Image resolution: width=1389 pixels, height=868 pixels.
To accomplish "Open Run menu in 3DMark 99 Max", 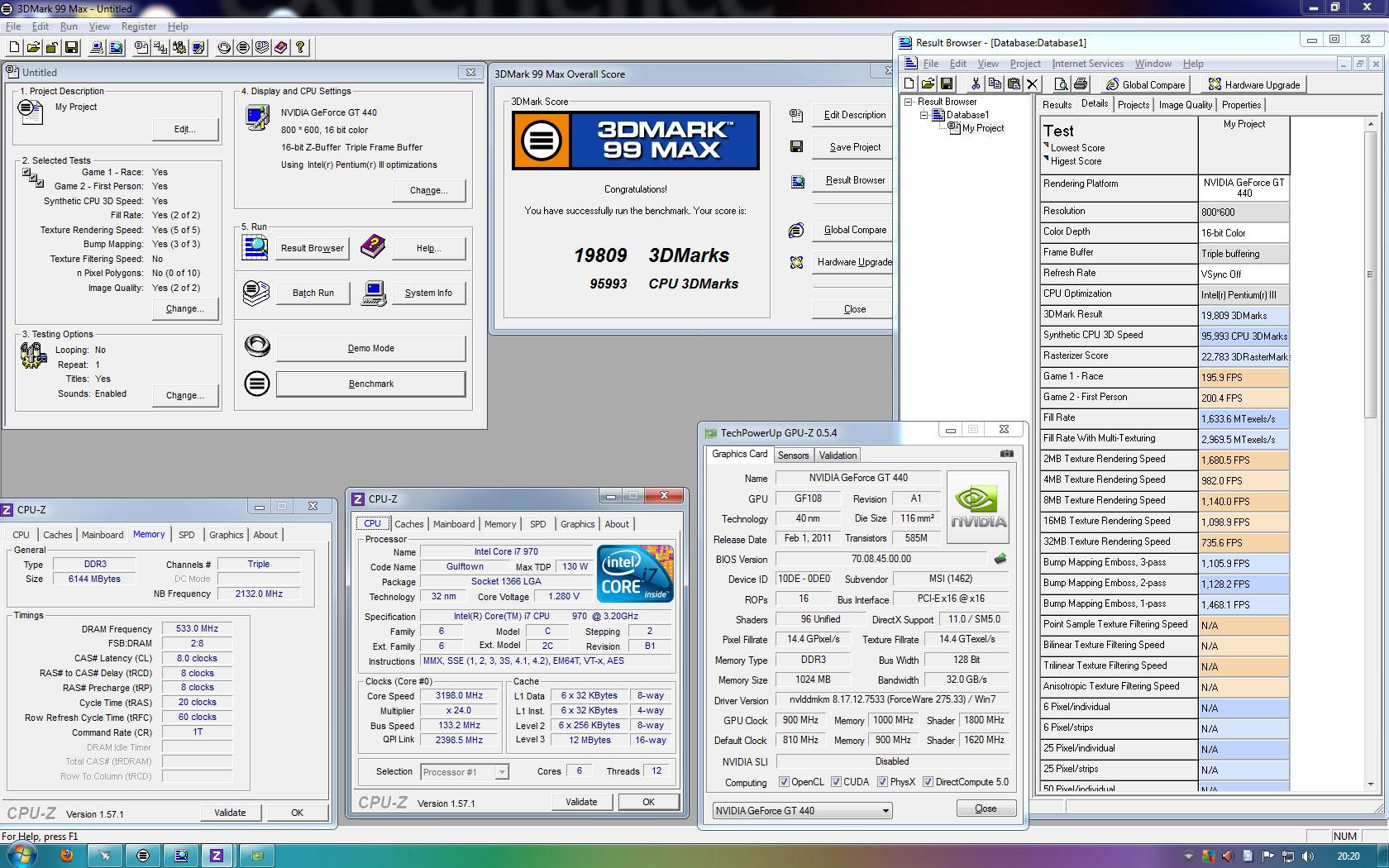I will [69, 26].
